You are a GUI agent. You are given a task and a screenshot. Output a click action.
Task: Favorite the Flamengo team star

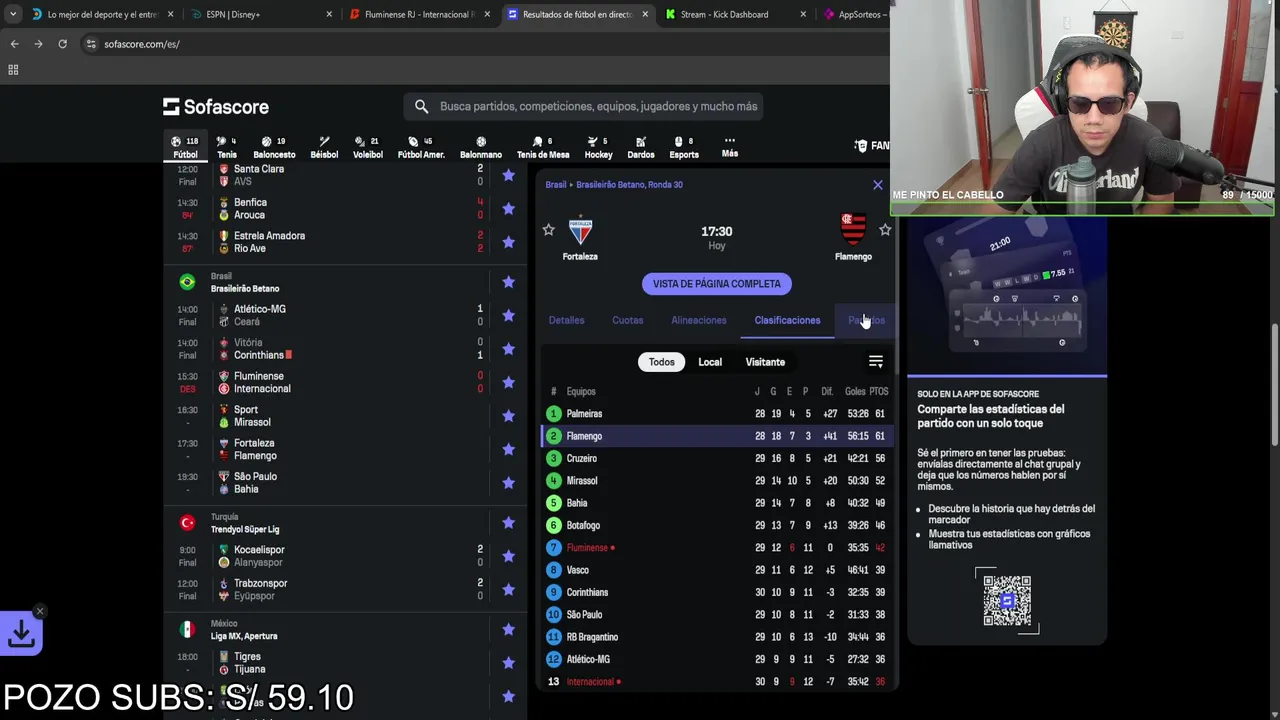(x=885, y=230)
